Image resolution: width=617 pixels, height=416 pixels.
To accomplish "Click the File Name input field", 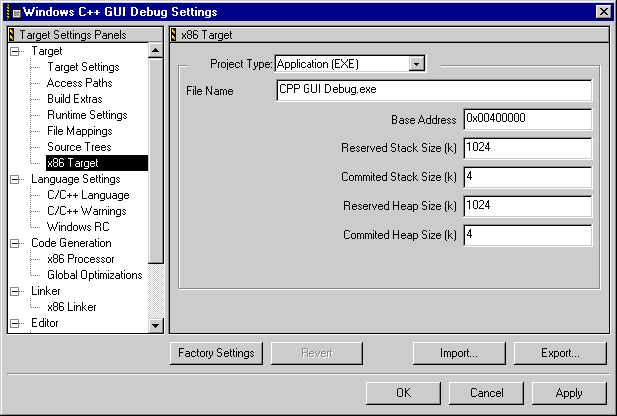I will [434, 90].
